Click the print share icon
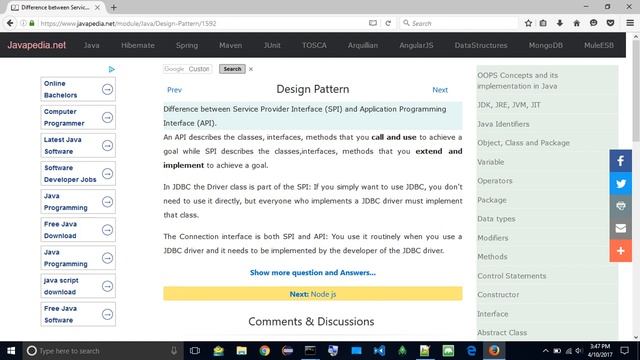Viewport: 640px width, 360px height. pyautogui.click(x=620, y=206)
